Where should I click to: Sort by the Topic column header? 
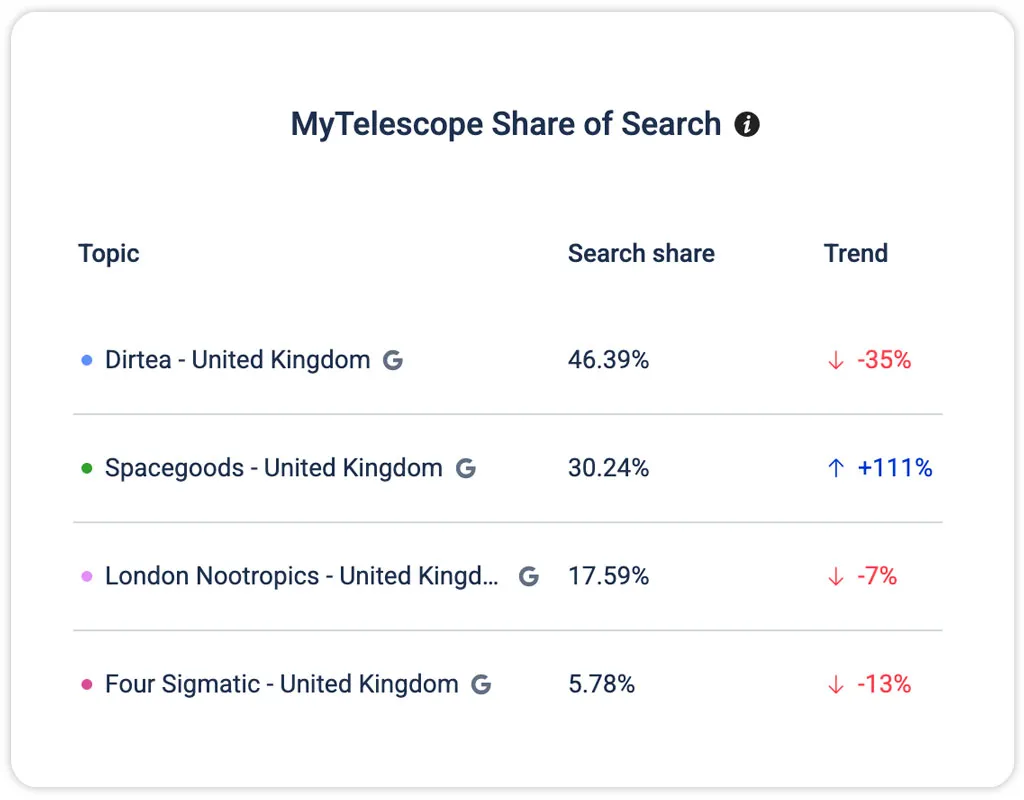(x=109, y=253)
